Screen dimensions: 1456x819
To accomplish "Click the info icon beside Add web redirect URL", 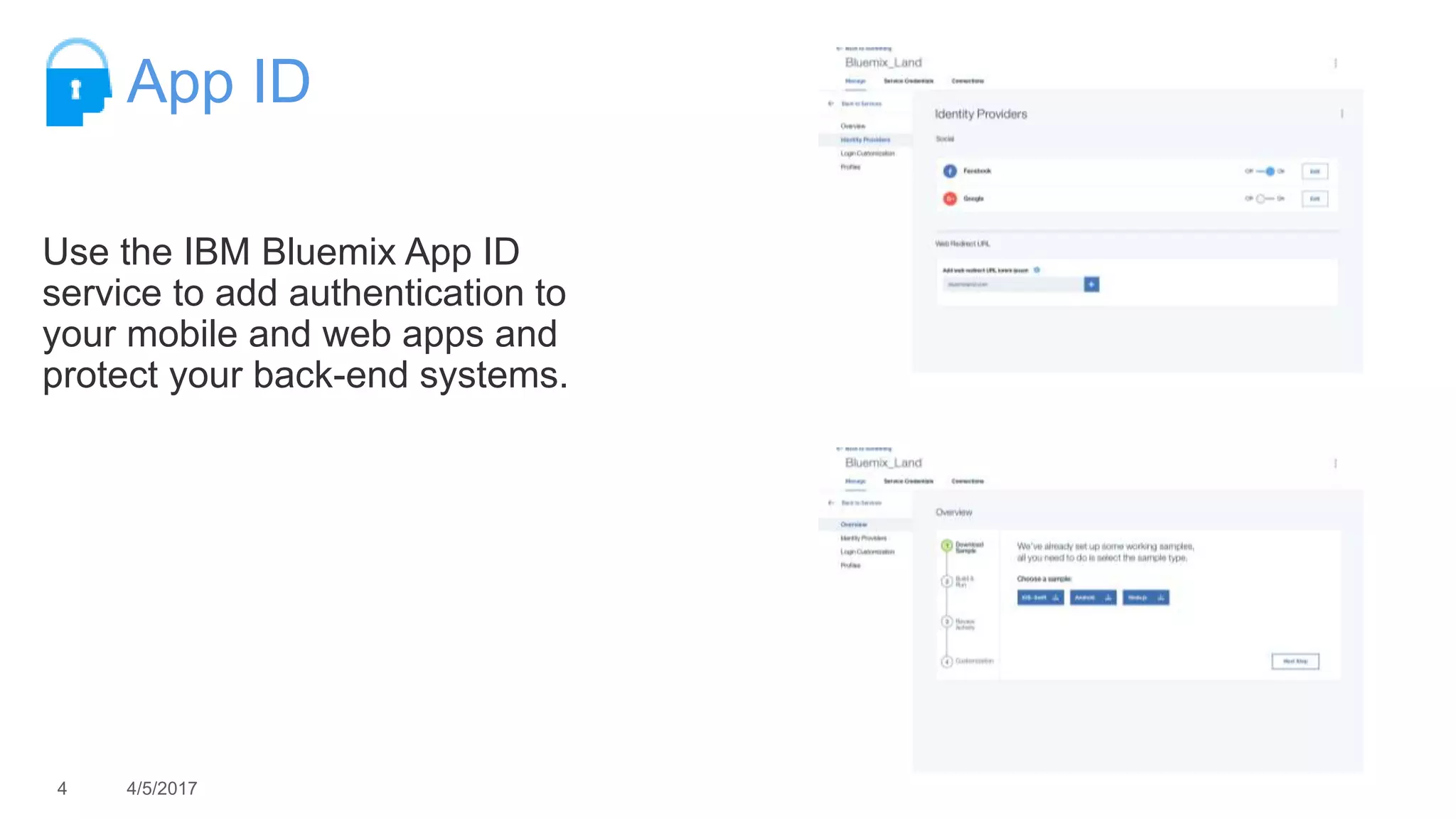I will click(1037, 270).
